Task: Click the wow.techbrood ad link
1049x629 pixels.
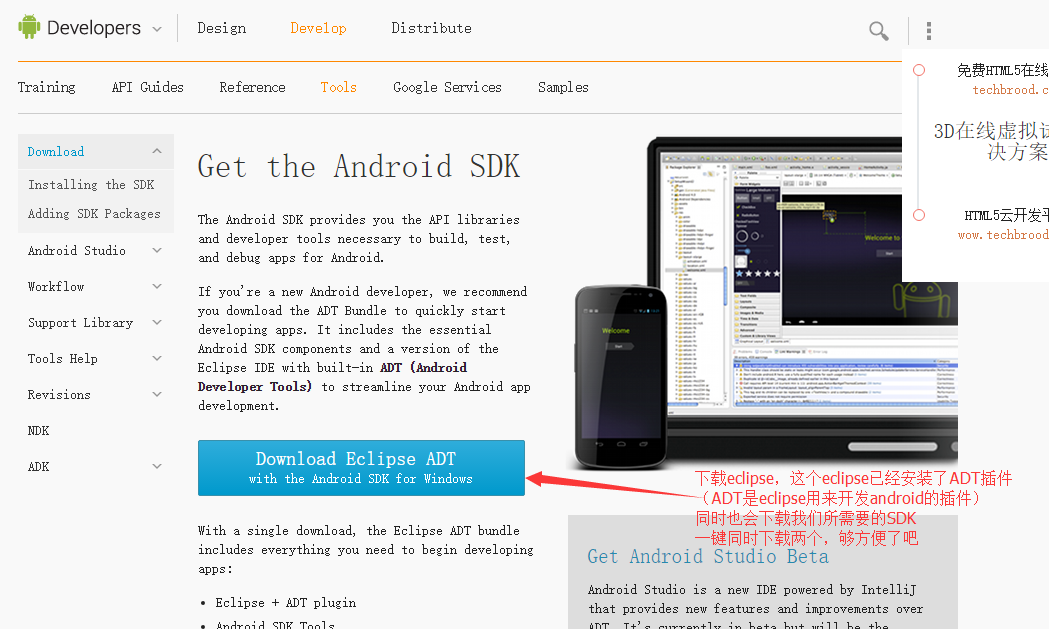Action: point(1003,235)
